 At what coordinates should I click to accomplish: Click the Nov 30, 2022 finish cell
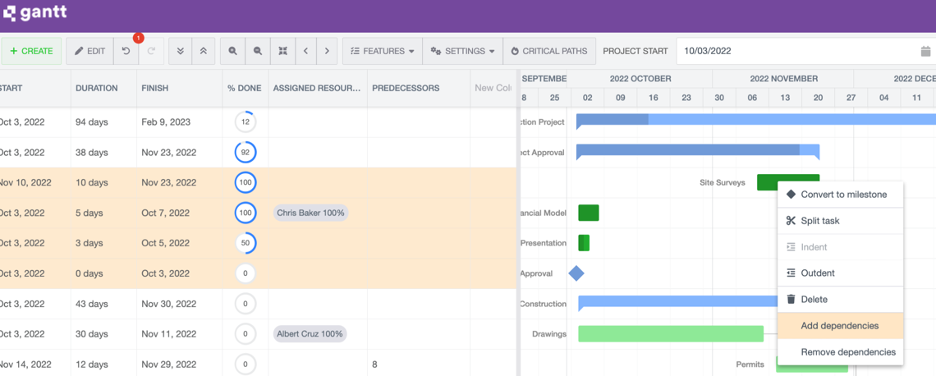coord(180,304)
